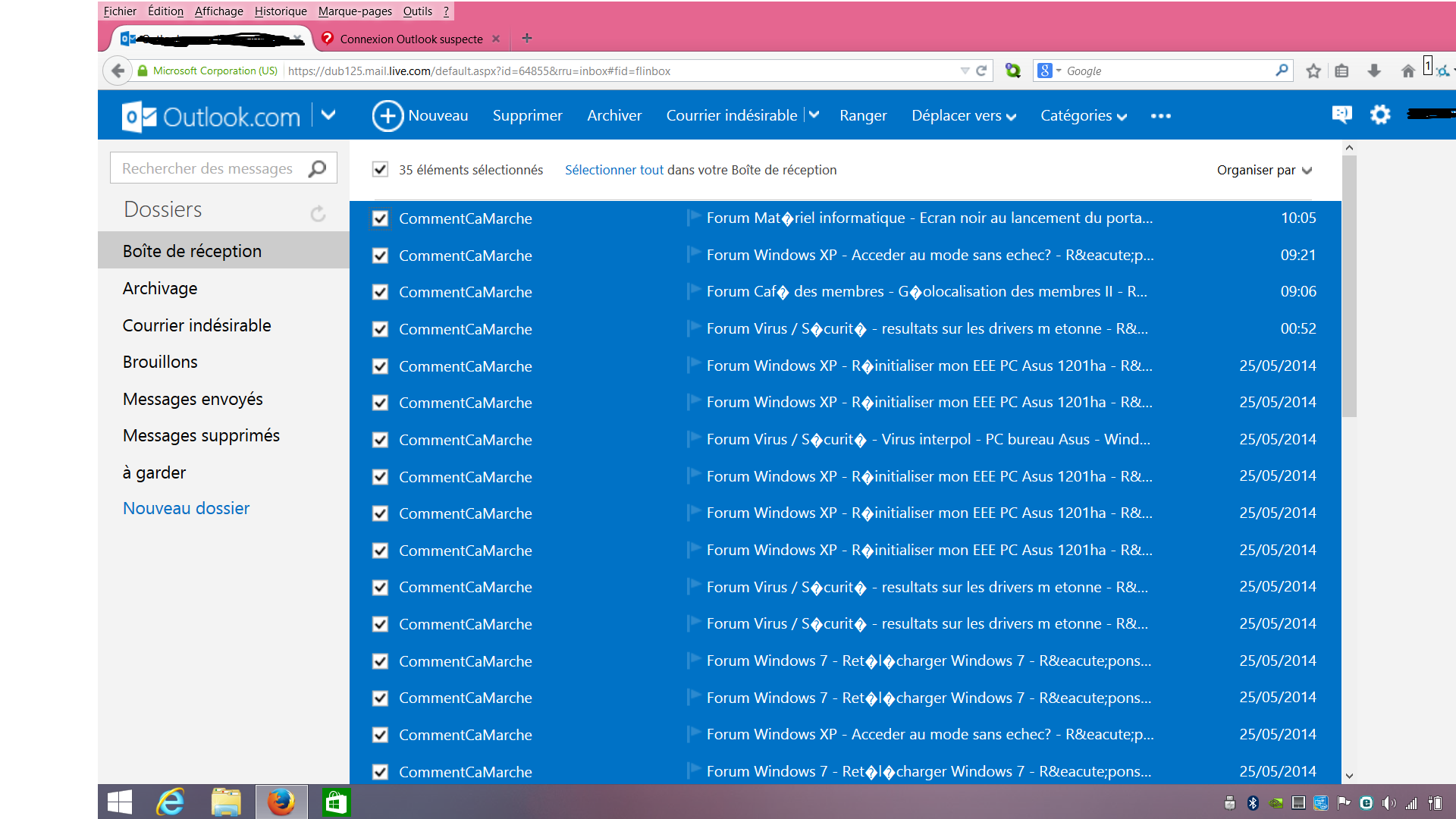Click the scrollbar down arrow
The height and width of the screenshot is (819, 1456).
click(1349, 775)
